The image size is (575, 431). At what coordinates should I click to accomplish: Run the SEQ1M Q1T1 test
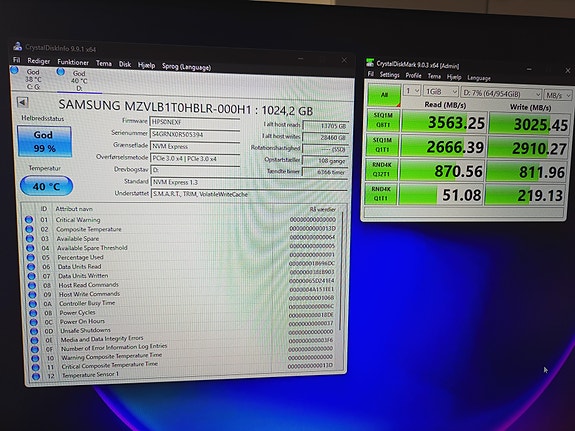[382, 145]
